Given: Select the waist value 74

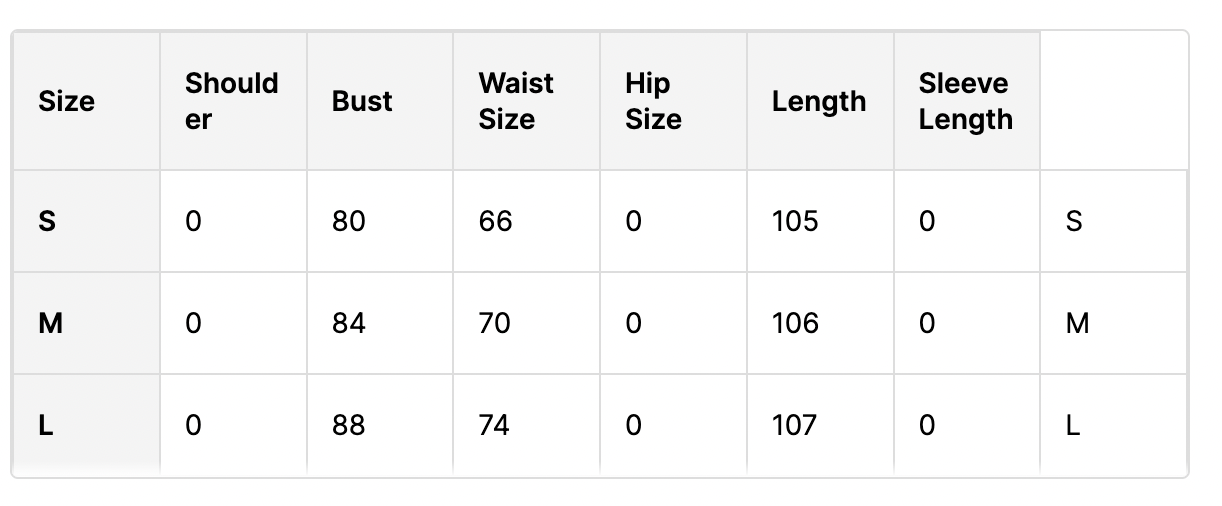Looking at the screenshot, I should click(494, 425).
